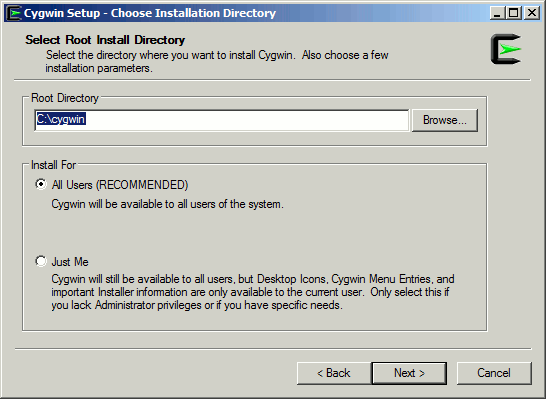This screenshot has height=399, width=546.
Task: Cancel the Cygwin setup
Action: [x=494, y=373]
